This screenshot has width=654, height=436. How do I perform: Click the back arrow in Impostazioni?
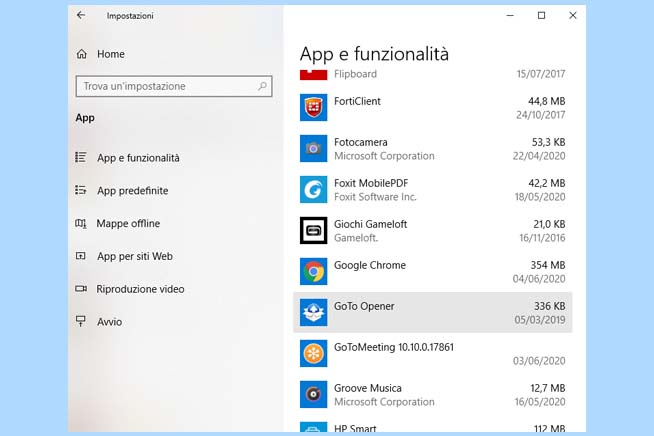tap(81, 15)
